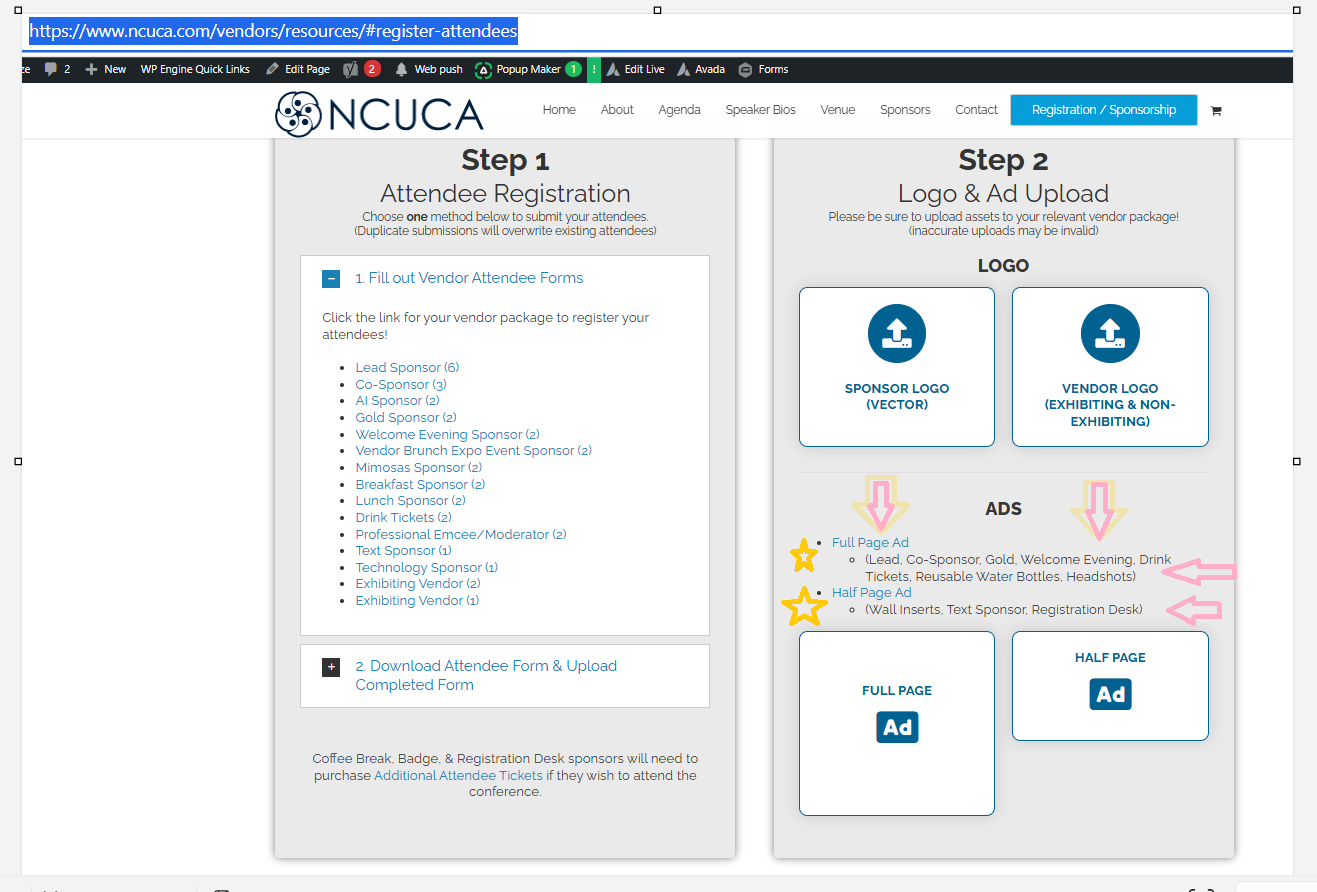Viewport: 1317px width, 892px height.
Task: Open the Avada admin bar menu
Action: point(701,69)
